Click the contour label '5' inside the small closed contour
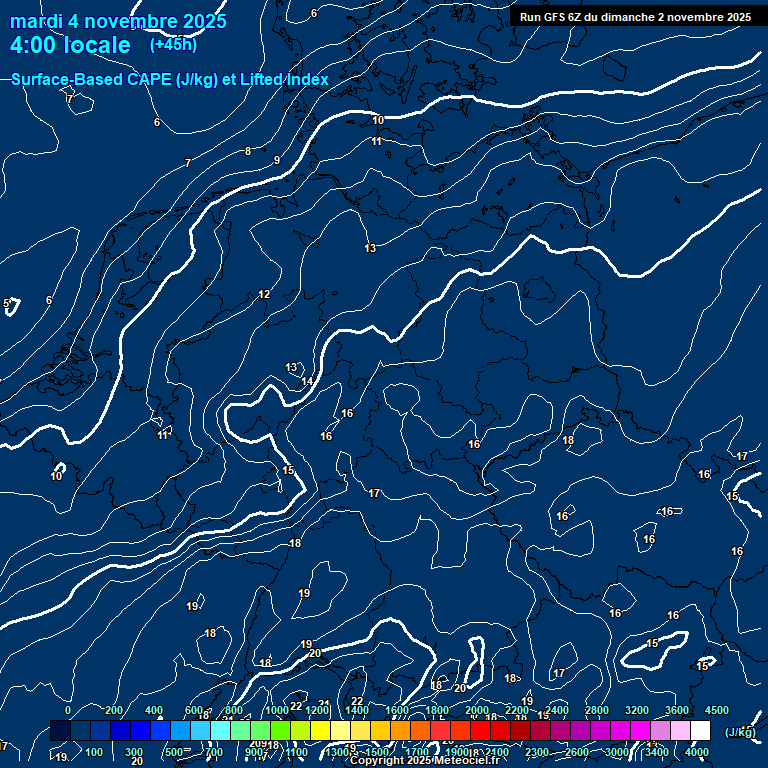 pyautogui.click(x=6, y=303)
